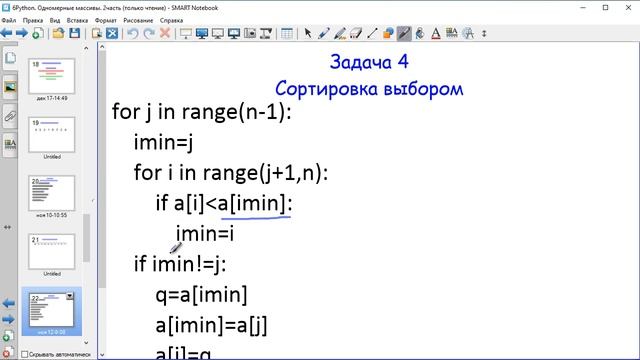Select the Pens tool
640x360 pixels.
tap(324, 33)
